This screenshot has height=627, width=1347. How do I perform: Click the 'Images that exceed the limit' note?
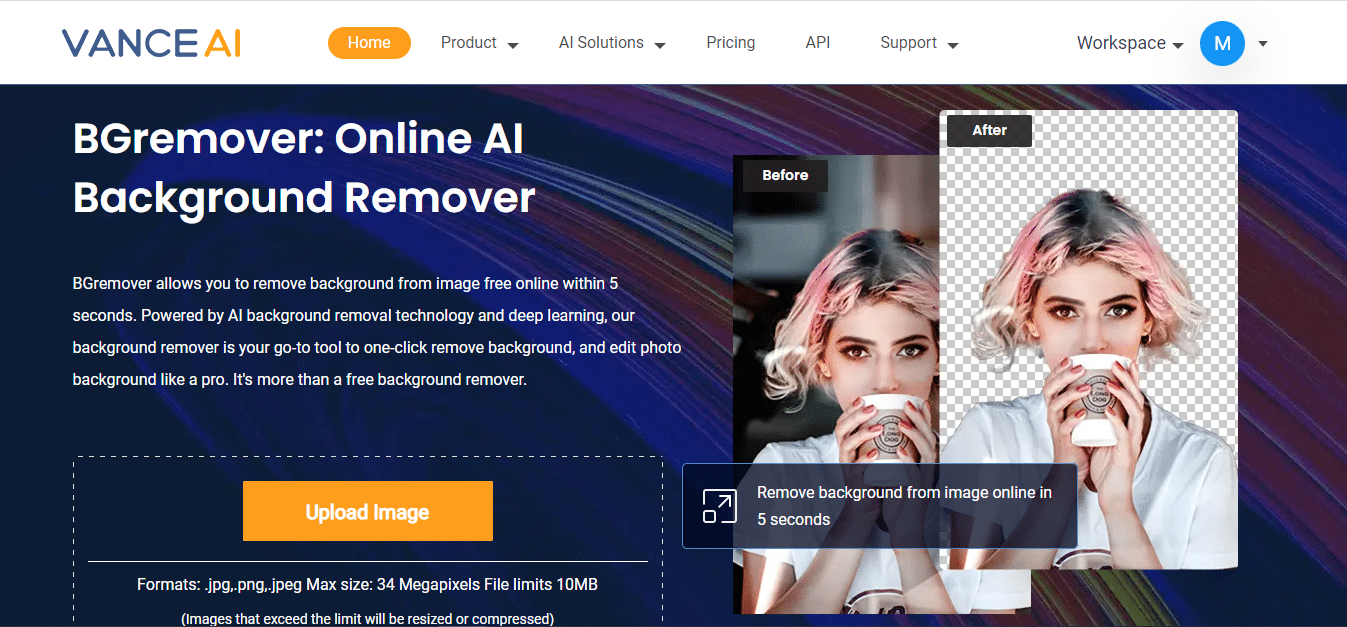[367, 619]
